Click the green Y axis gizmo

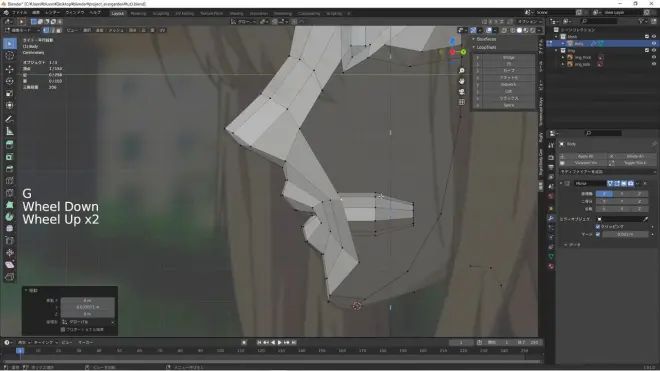[463, 52]
